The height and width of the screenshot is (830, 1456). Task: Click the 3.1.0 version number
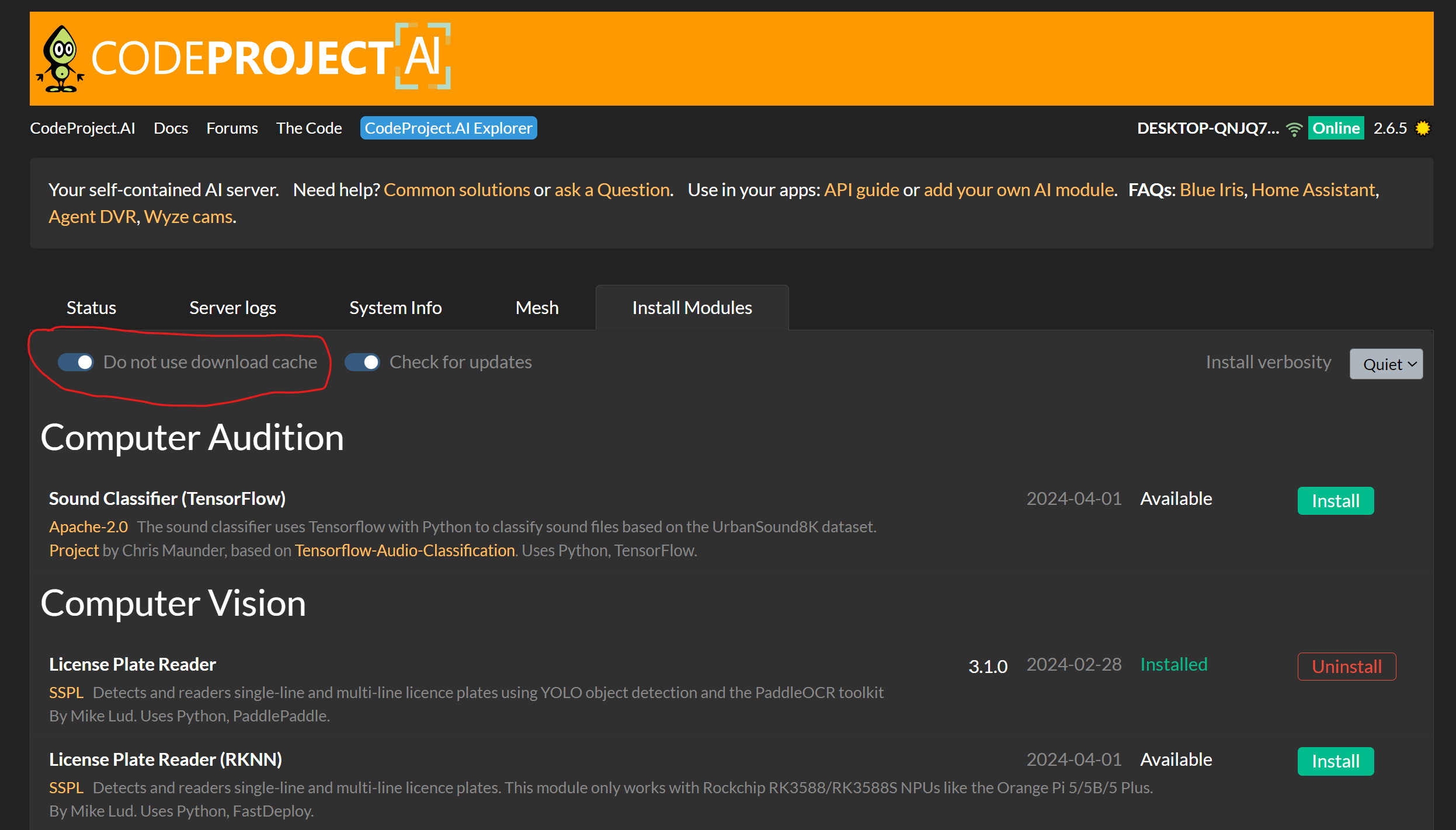tap(988, 666)
